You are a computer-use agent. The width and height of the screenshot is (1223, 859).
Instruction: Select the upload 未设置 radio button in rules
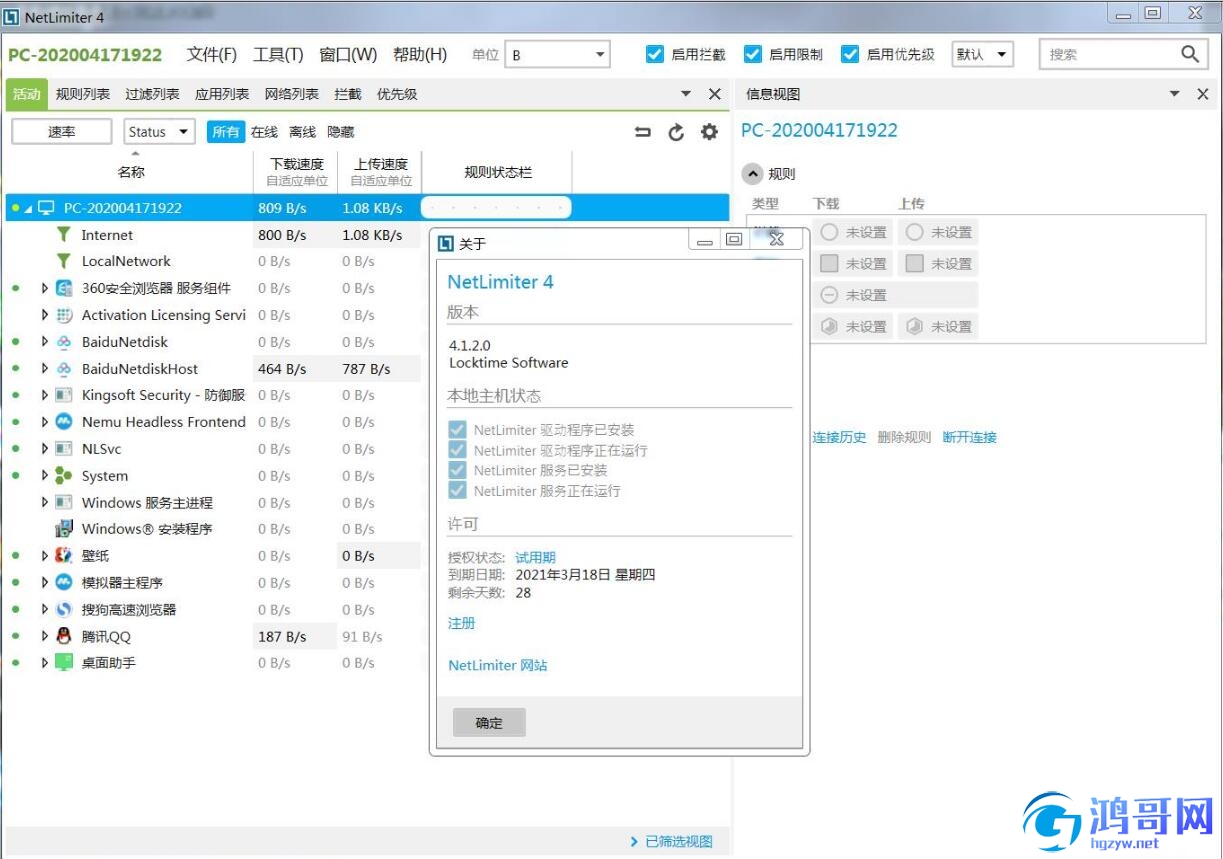tap(914, 232)
